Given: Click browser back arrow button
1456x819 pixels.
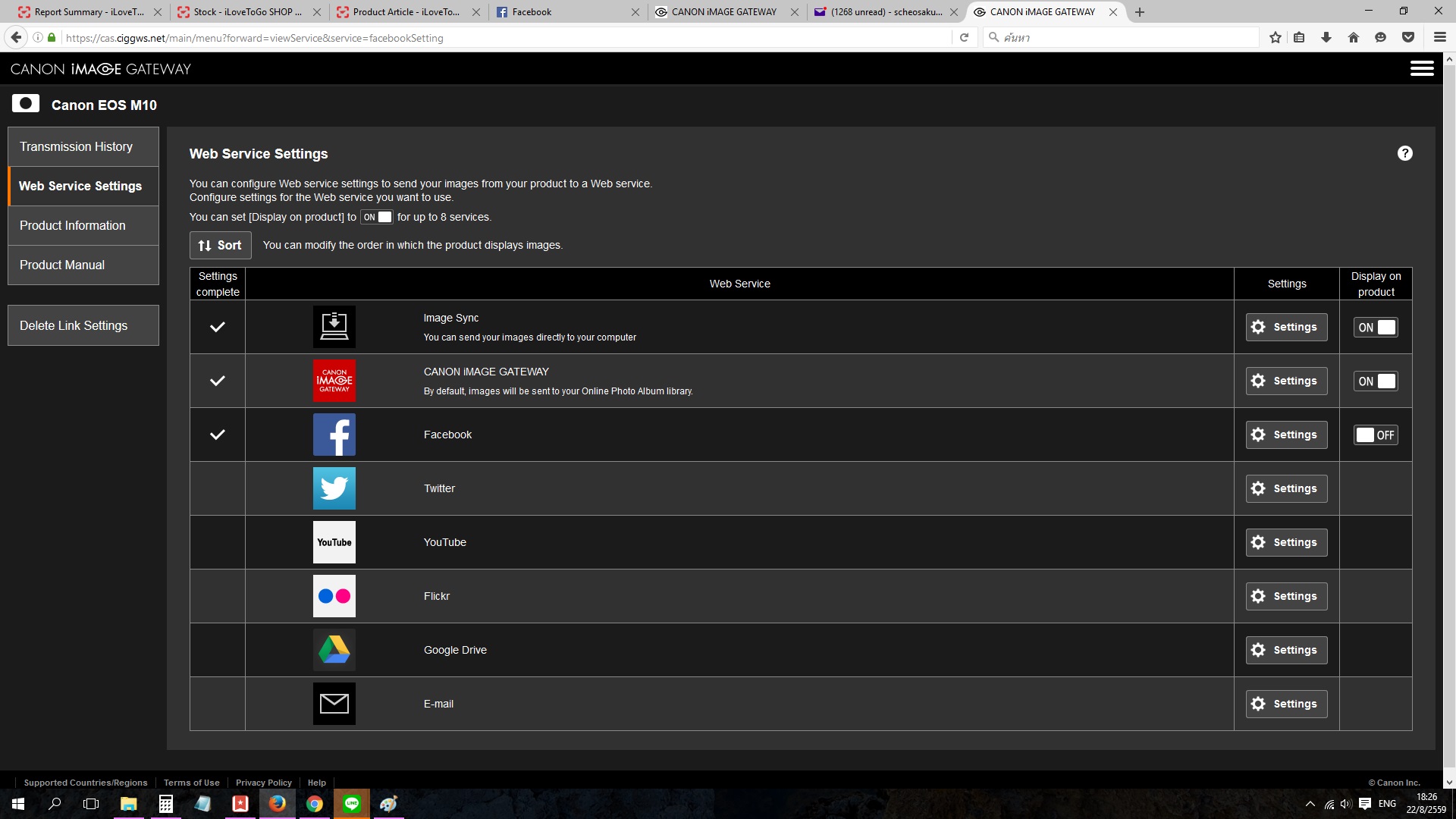Looking at the screenshot, I should 16,37.
